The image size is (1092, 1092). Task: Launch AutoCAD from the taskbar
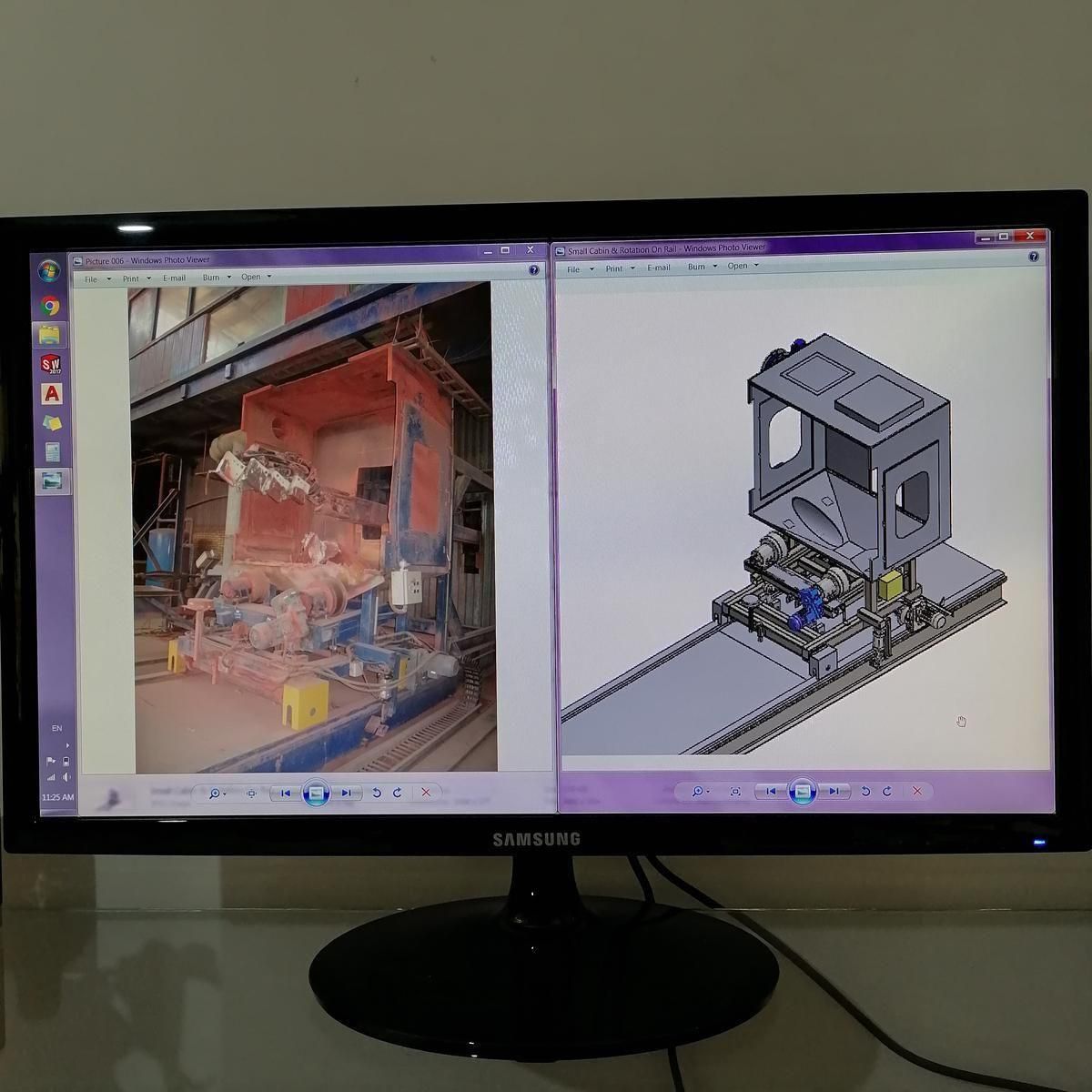pyautogui.click(x=52, y=394)
